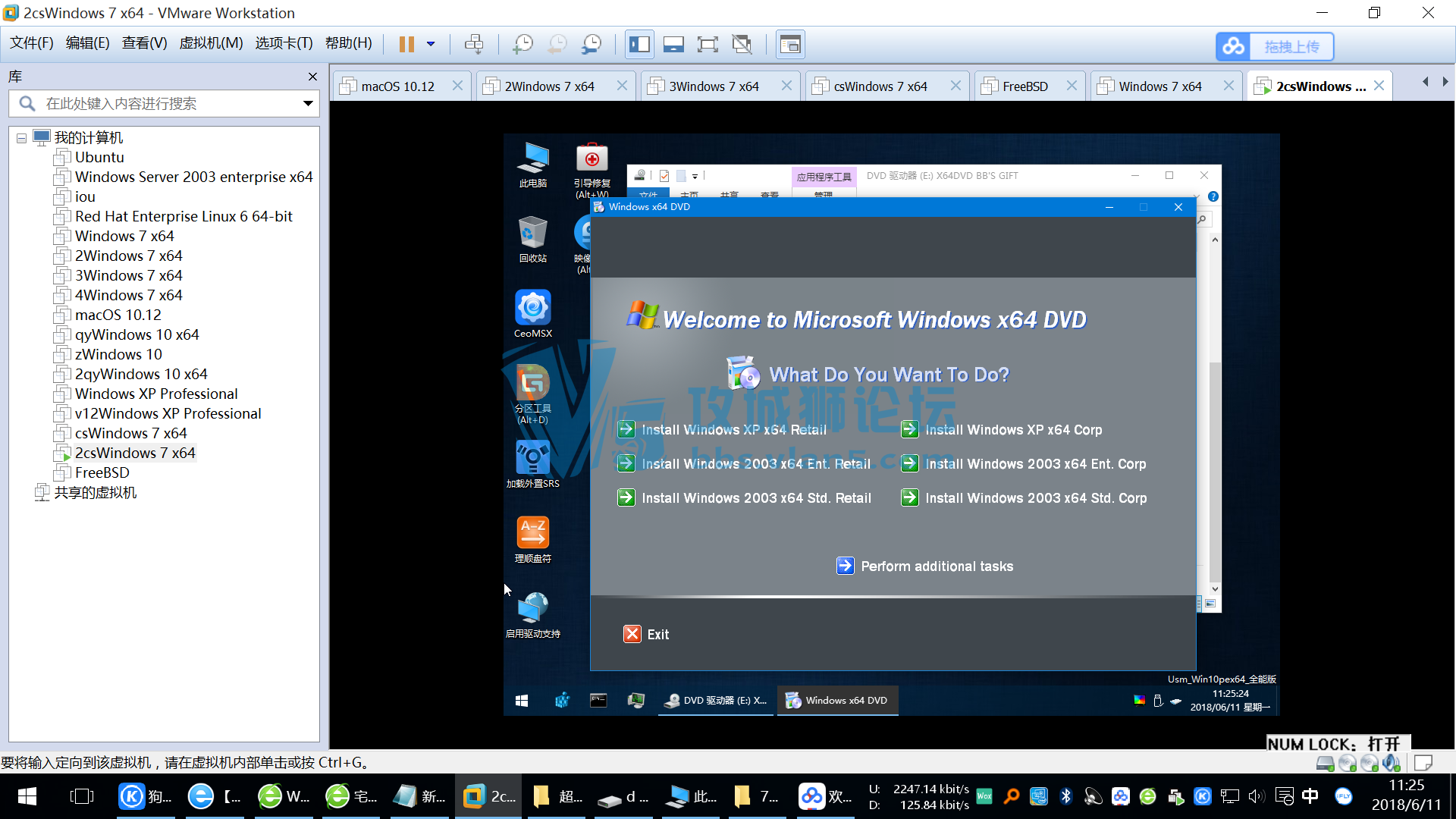
Task: Toggle the library sidebar view icon
Action: point(639,44)
